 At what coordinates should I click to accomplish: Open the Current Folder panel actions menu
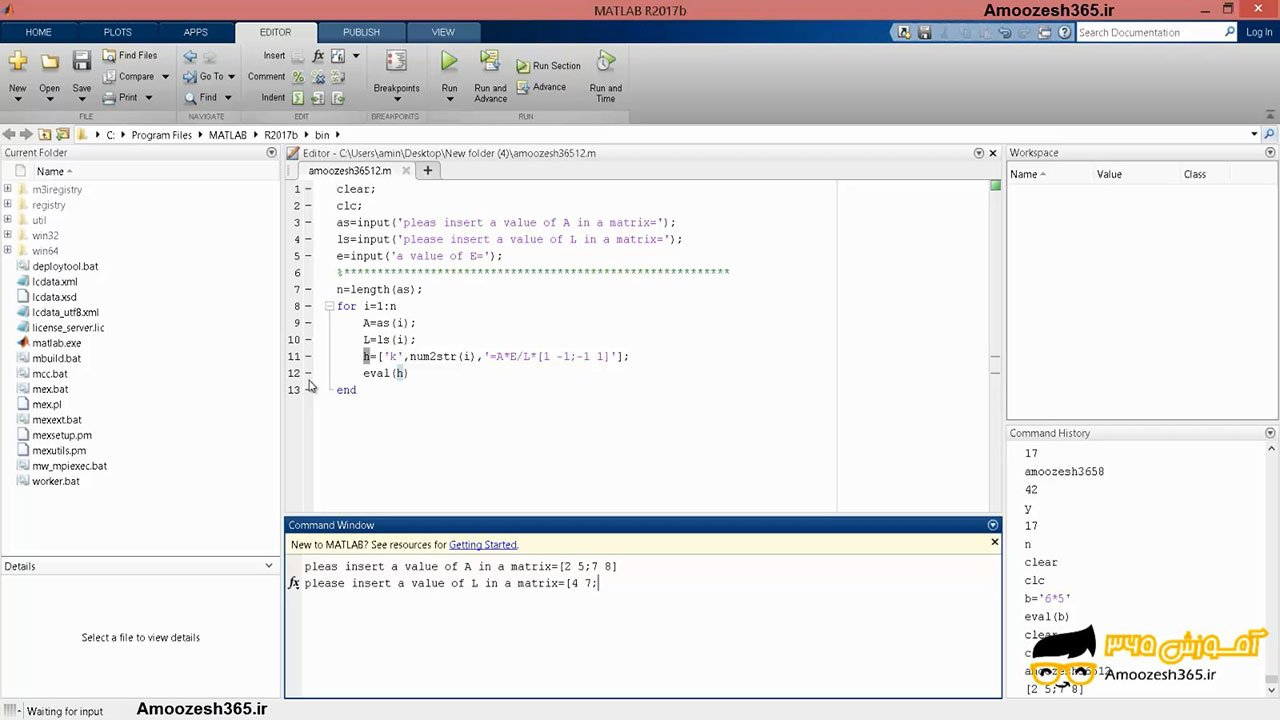click(271, 153)
